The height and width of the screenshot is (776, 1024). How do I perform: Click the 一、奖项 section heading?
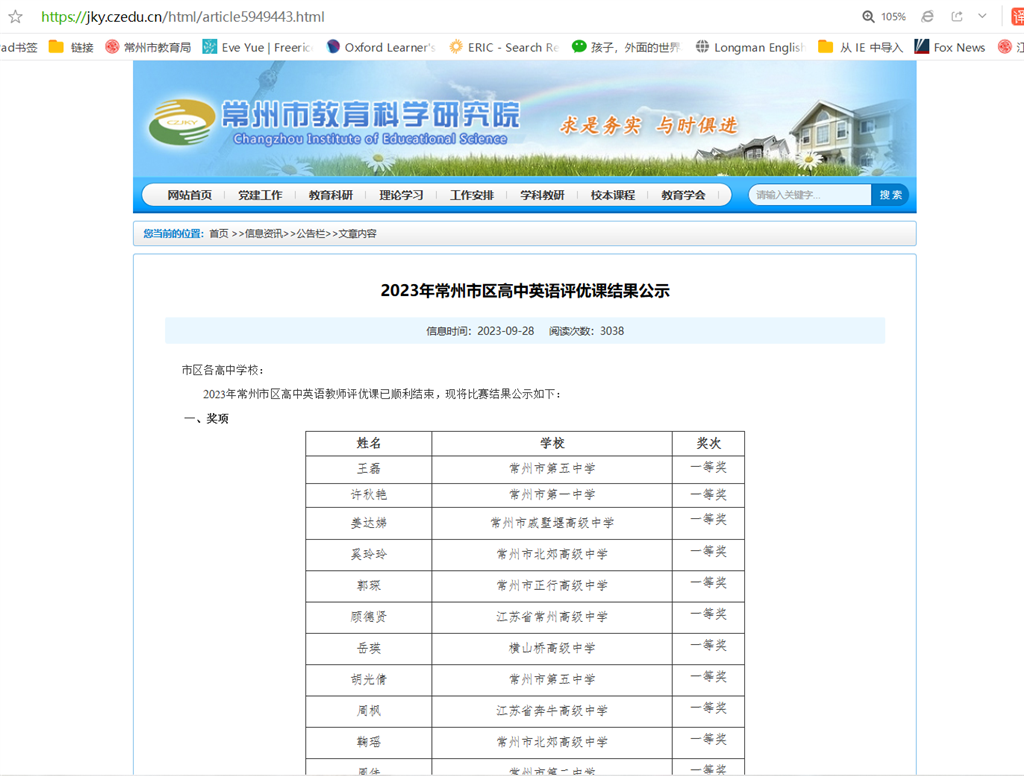click(206, 419)
